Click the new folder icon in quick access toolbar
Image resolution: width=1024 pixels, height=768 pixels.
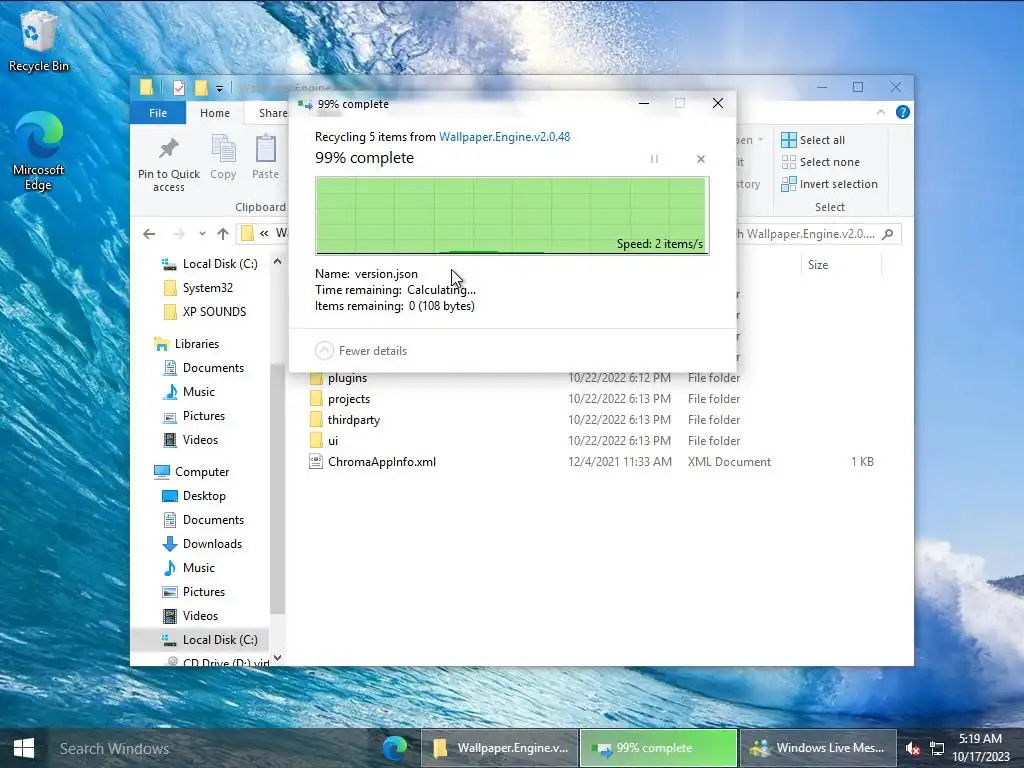tap(201, 88)
